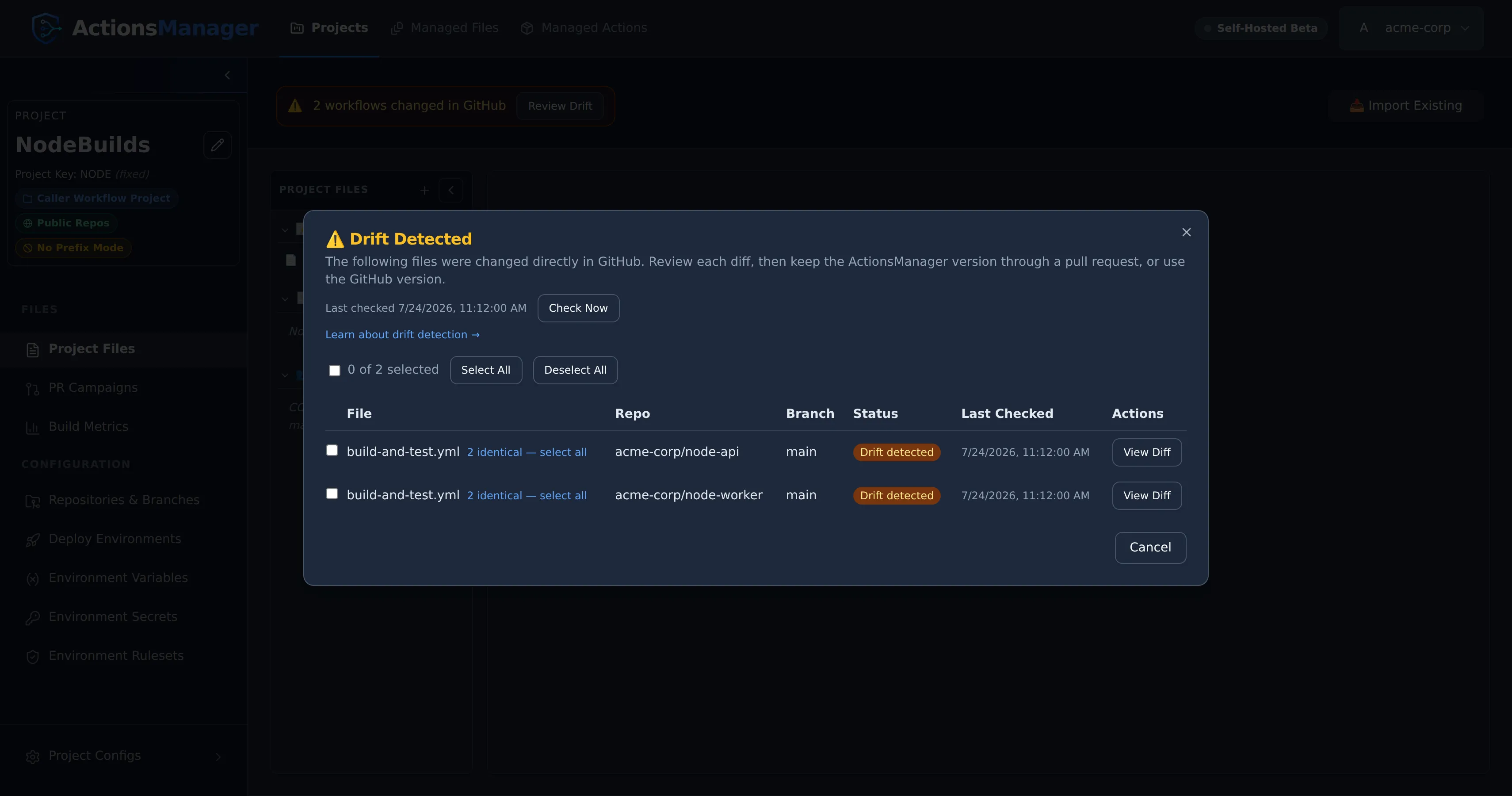Open the acme-corp account dropdown
This screenshot has width=1512, height=796.
click(x=1411, y=27)
